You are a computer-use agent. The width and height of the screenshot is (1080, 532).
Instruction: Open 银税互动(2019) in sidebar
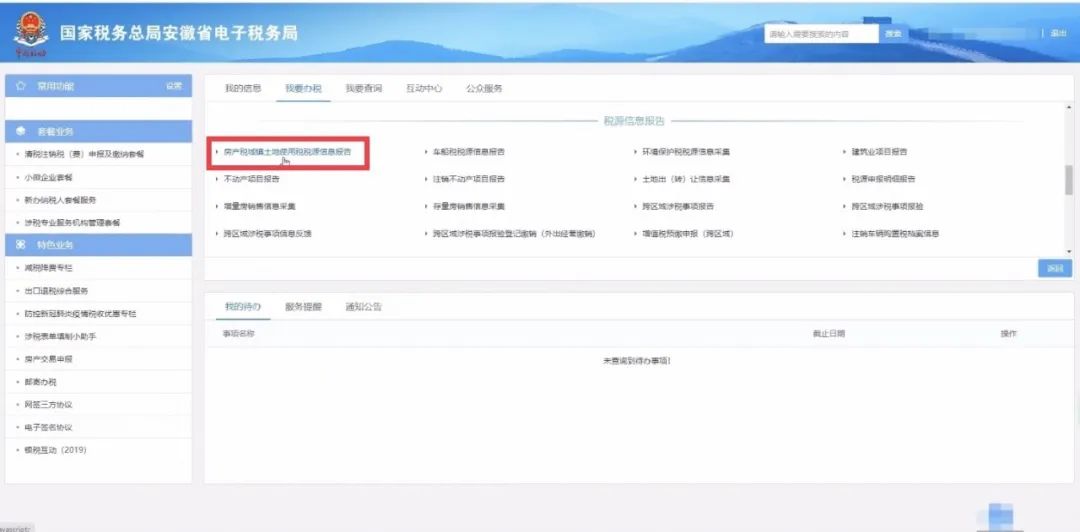pos(55,450)
